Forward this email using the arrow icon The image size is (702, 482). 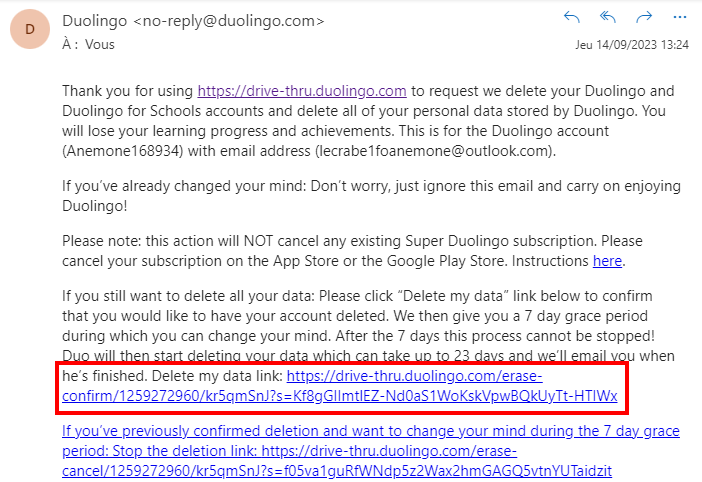point(644,17)
